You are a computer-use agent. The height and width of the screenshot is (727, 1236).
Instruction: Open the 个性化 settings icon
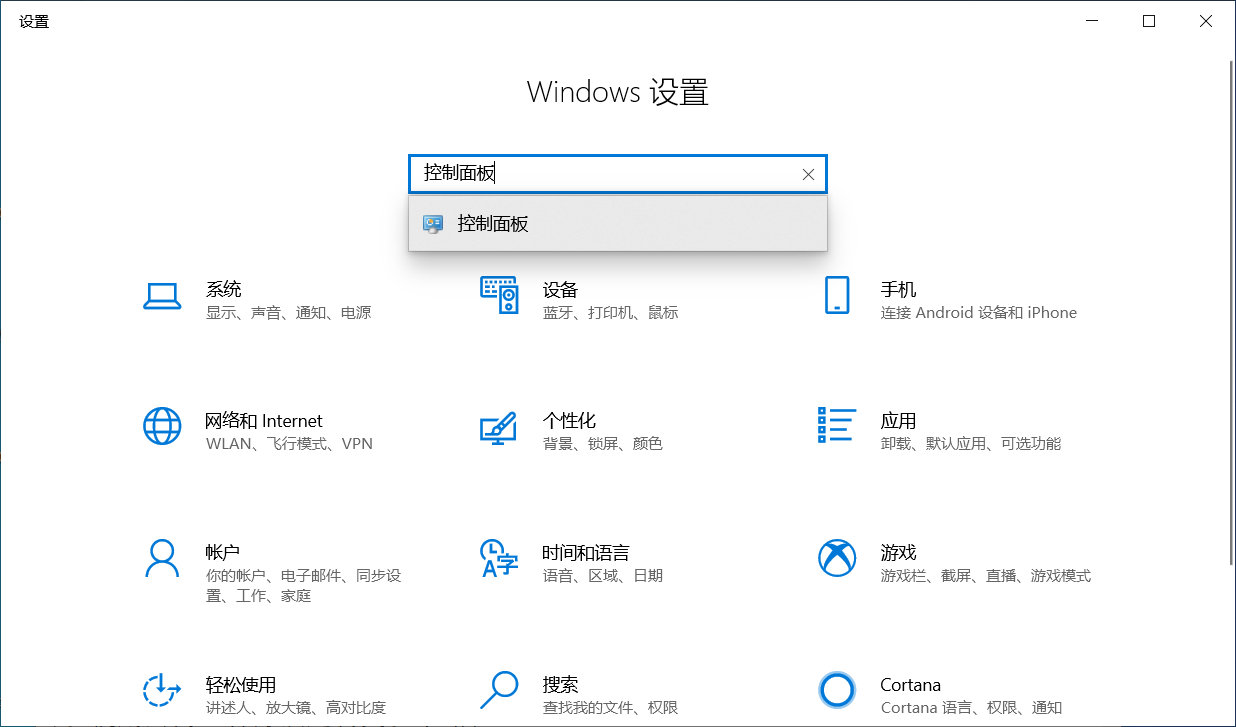(x=500, y=428)
